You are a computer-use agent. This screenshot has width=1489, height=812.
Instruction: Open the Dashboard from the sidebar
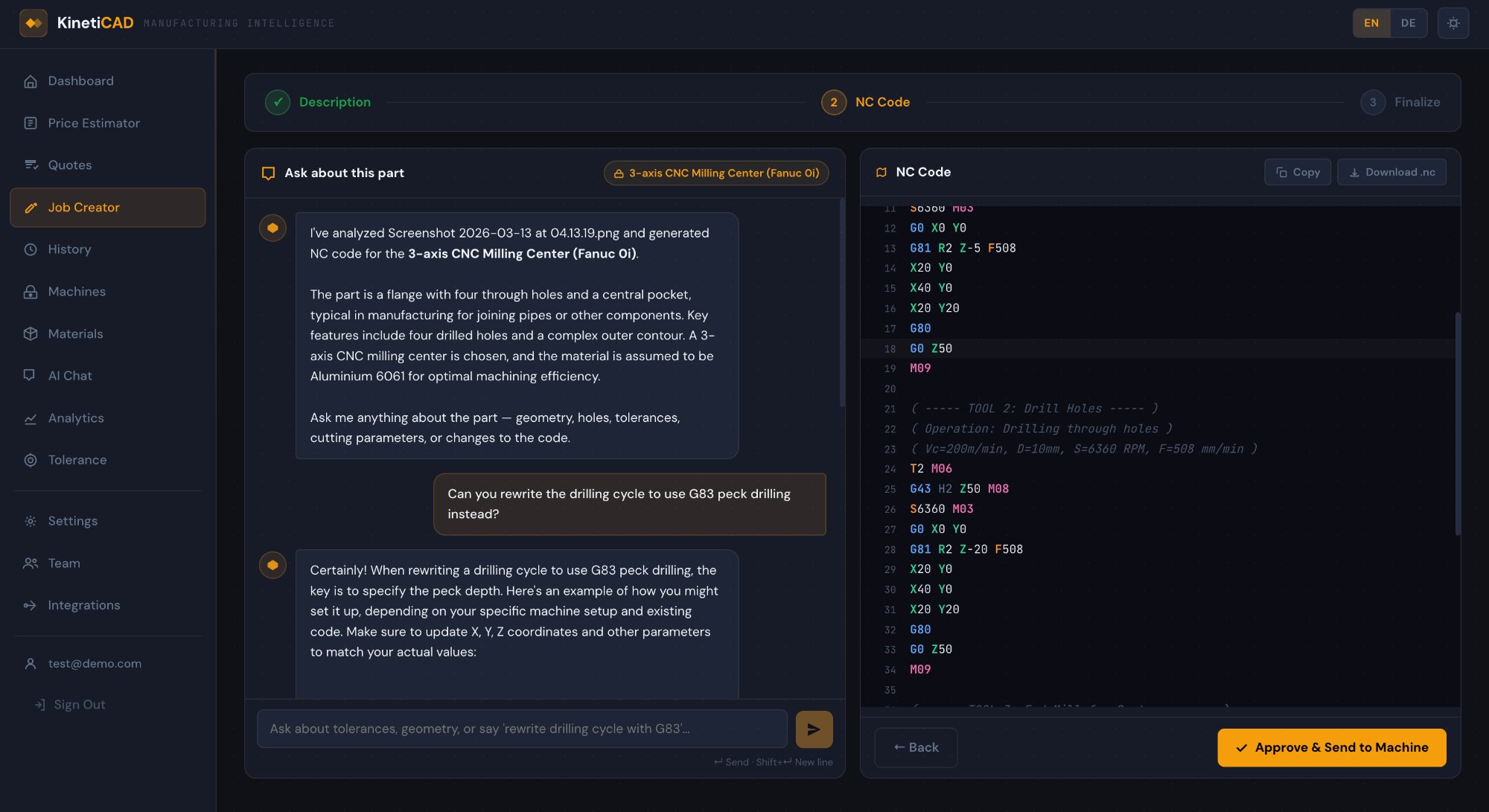(80, 80)
